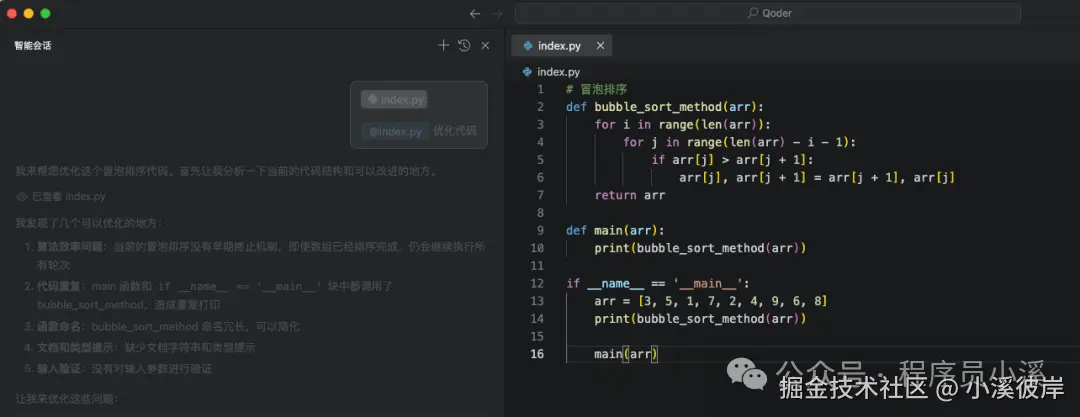
Task: Click line number 12 in the gutter
Action: 537,283
